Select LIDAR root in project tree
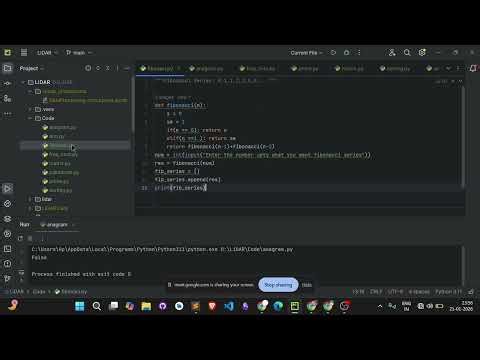The image size is (480, 360). (x=39, y=82)
